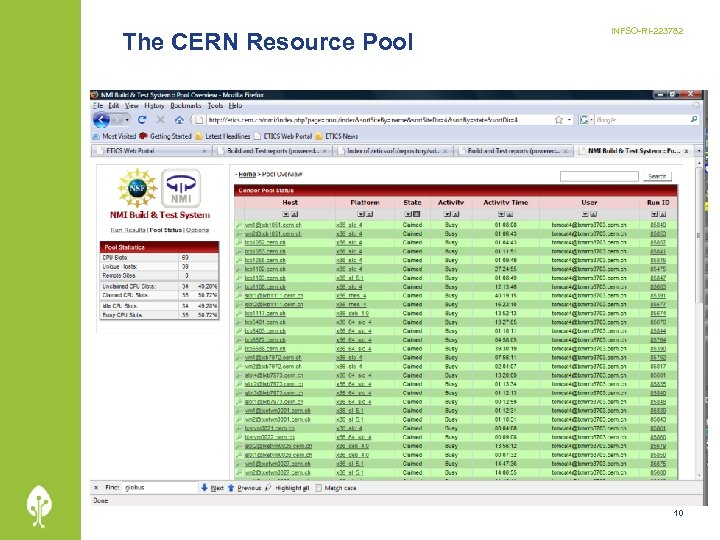Sort Host column ascending arrow
Viewport: 720px width, 540px height.
point(295,214)
